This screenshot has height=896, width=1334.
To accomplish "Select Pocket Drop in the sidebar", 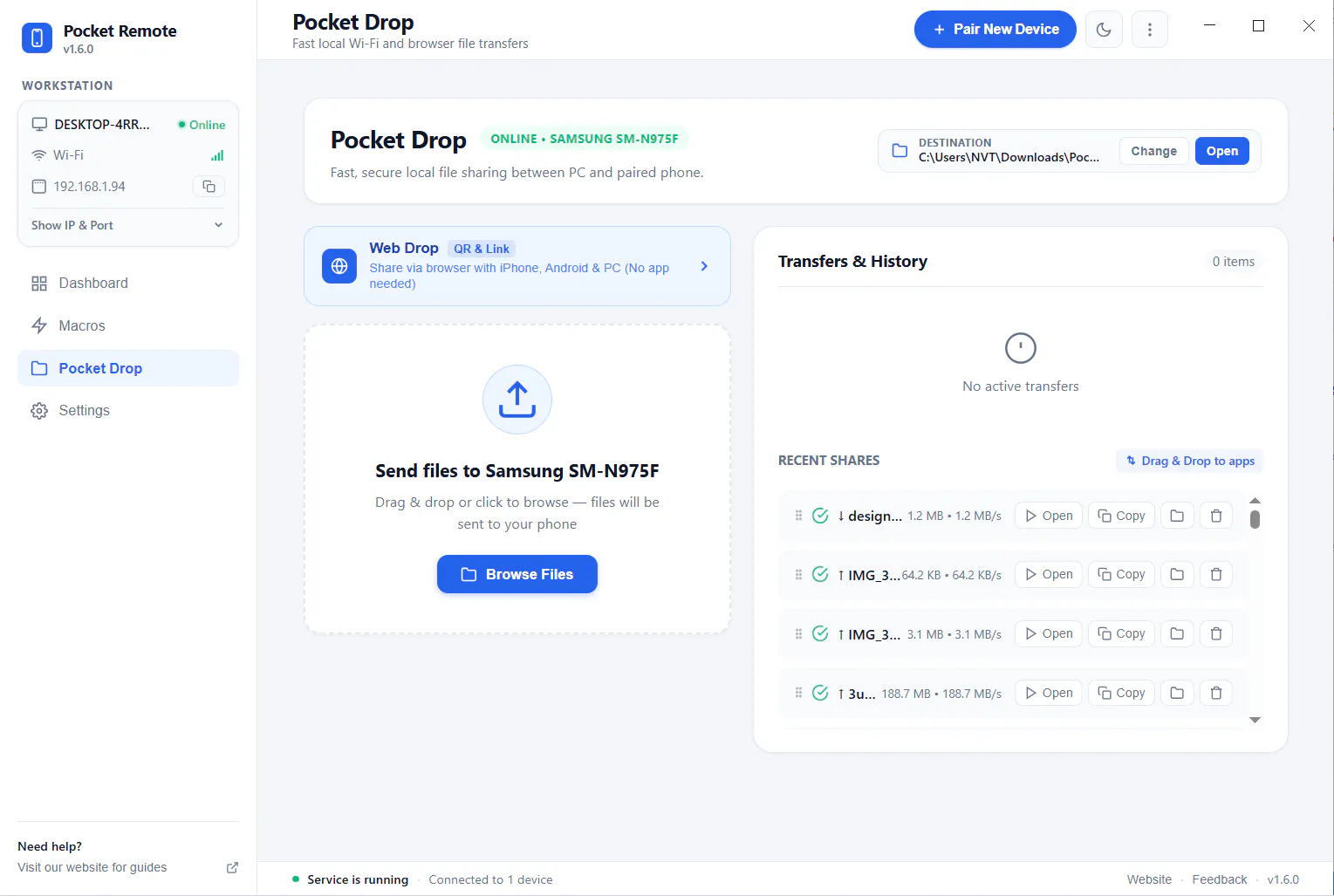I will point(127,368).
